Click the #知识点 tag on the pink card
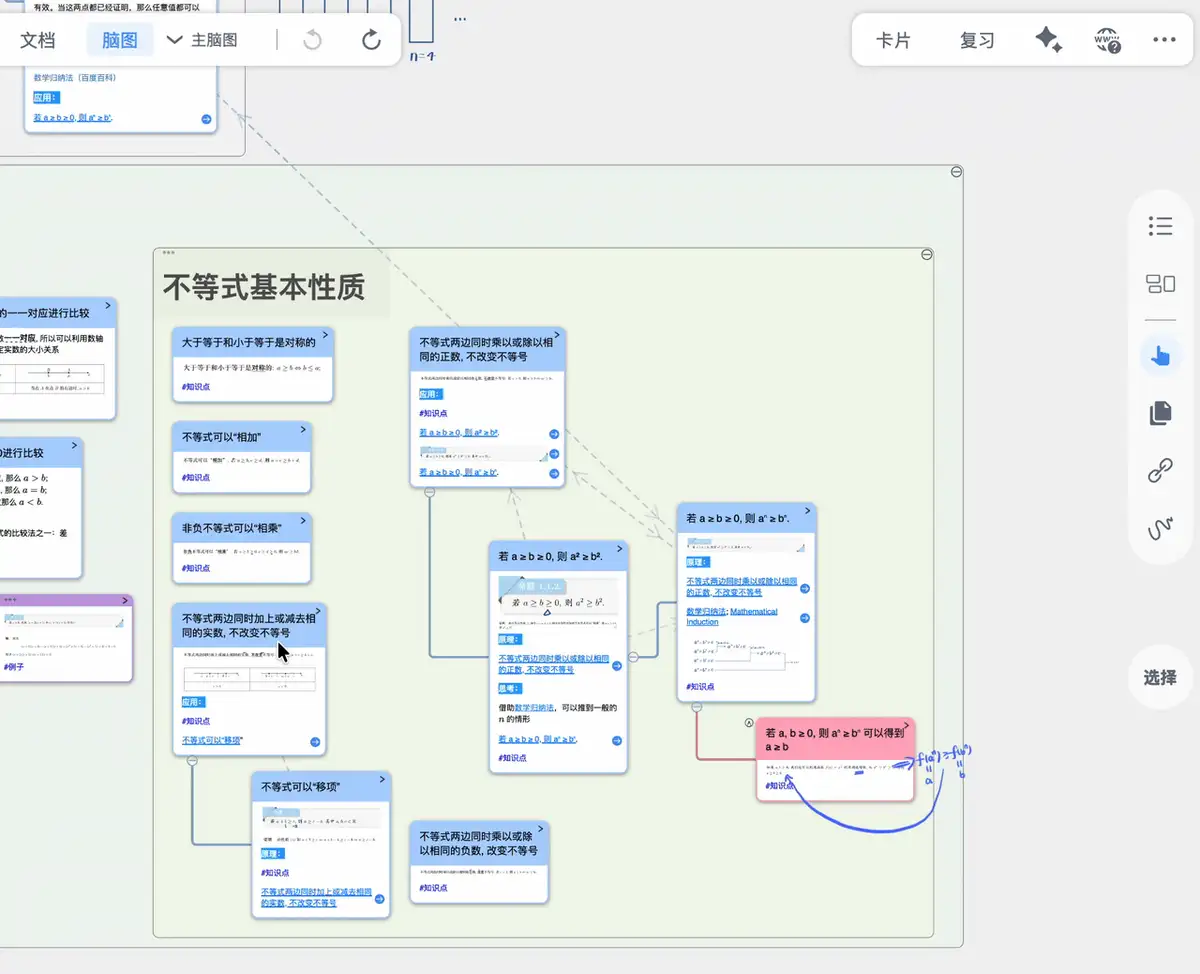The width and height of the screenshot is (1200, 974). (x=779, y=786)
